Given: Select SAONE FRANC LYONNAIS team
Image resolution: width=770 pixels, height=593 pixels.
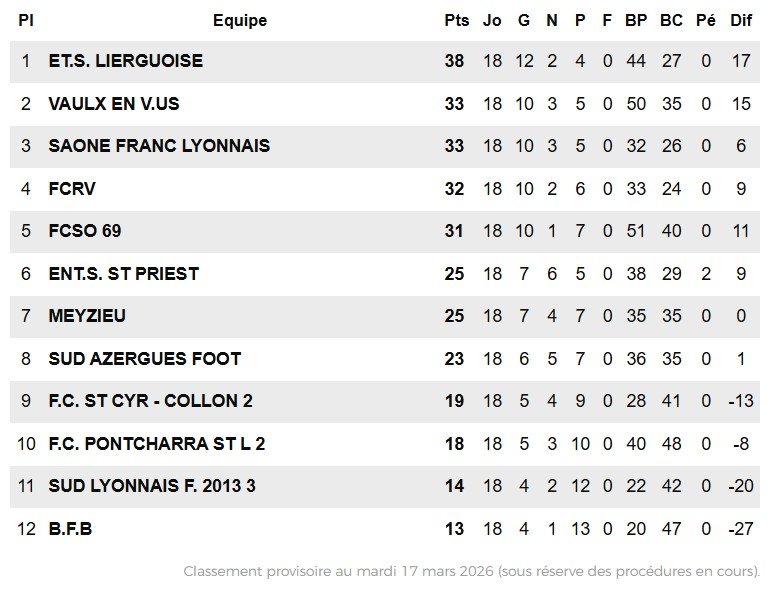Looking at the screenshot, I should pyautogui.click(x=159, y=146).
